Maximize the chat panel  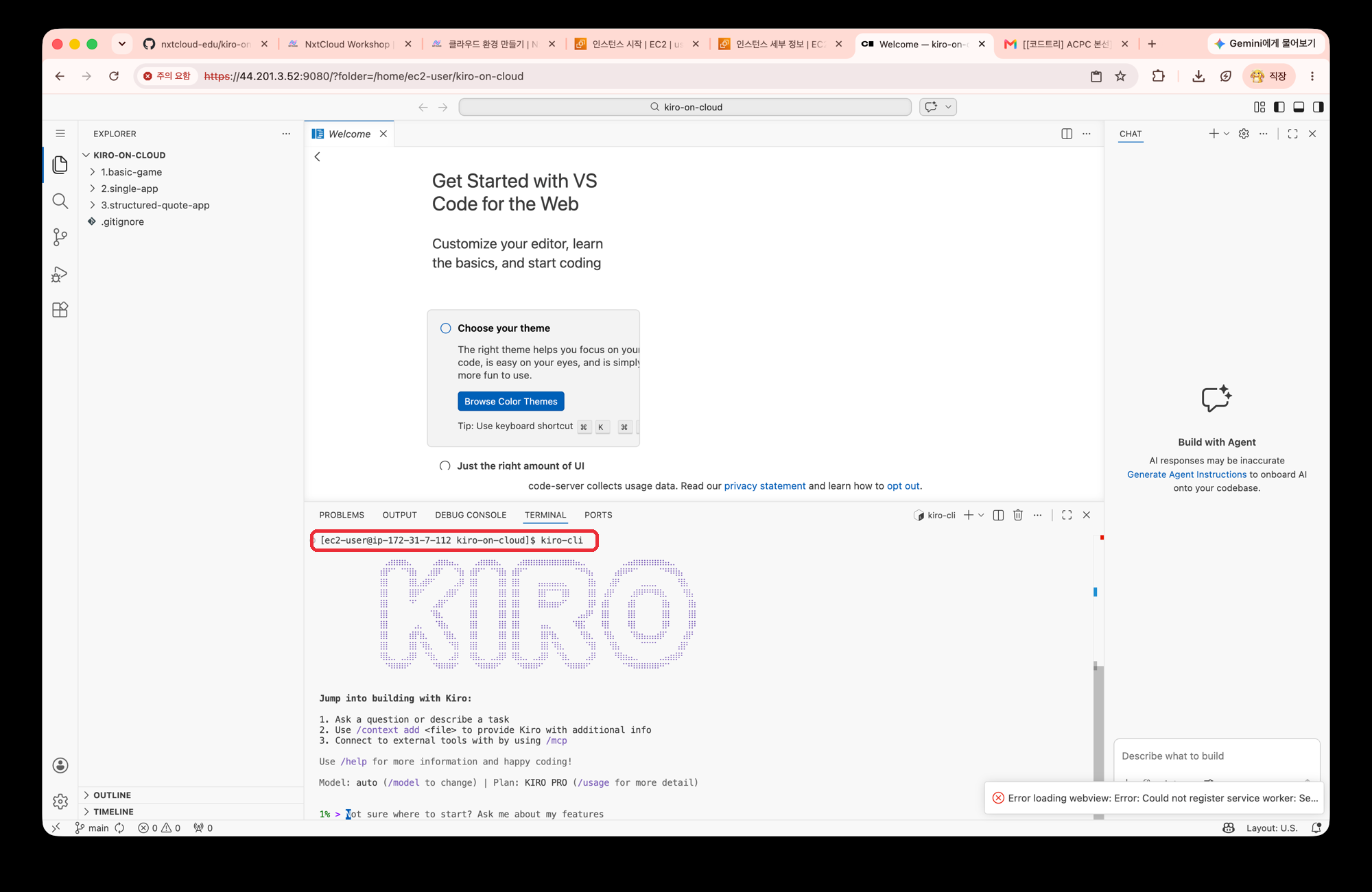(1292, 134)
